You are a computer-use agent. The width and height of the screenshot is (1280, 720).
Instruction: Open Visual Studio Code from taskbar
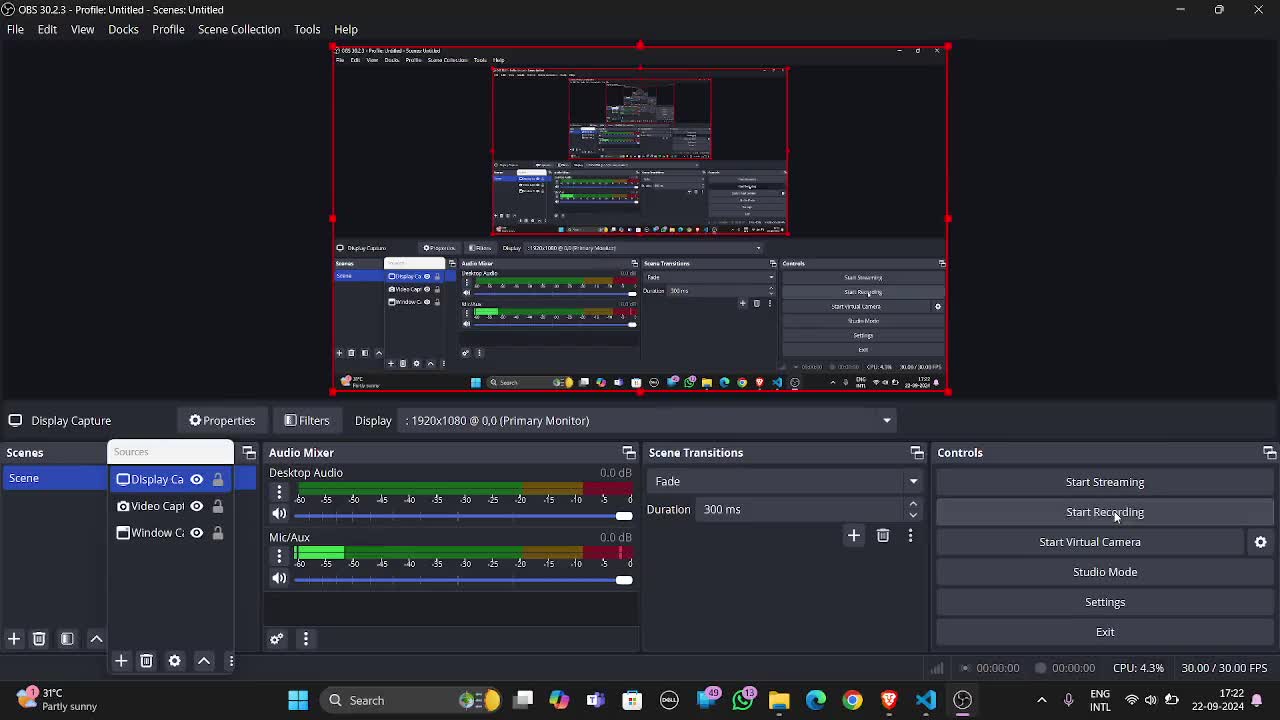pos(926,700)
